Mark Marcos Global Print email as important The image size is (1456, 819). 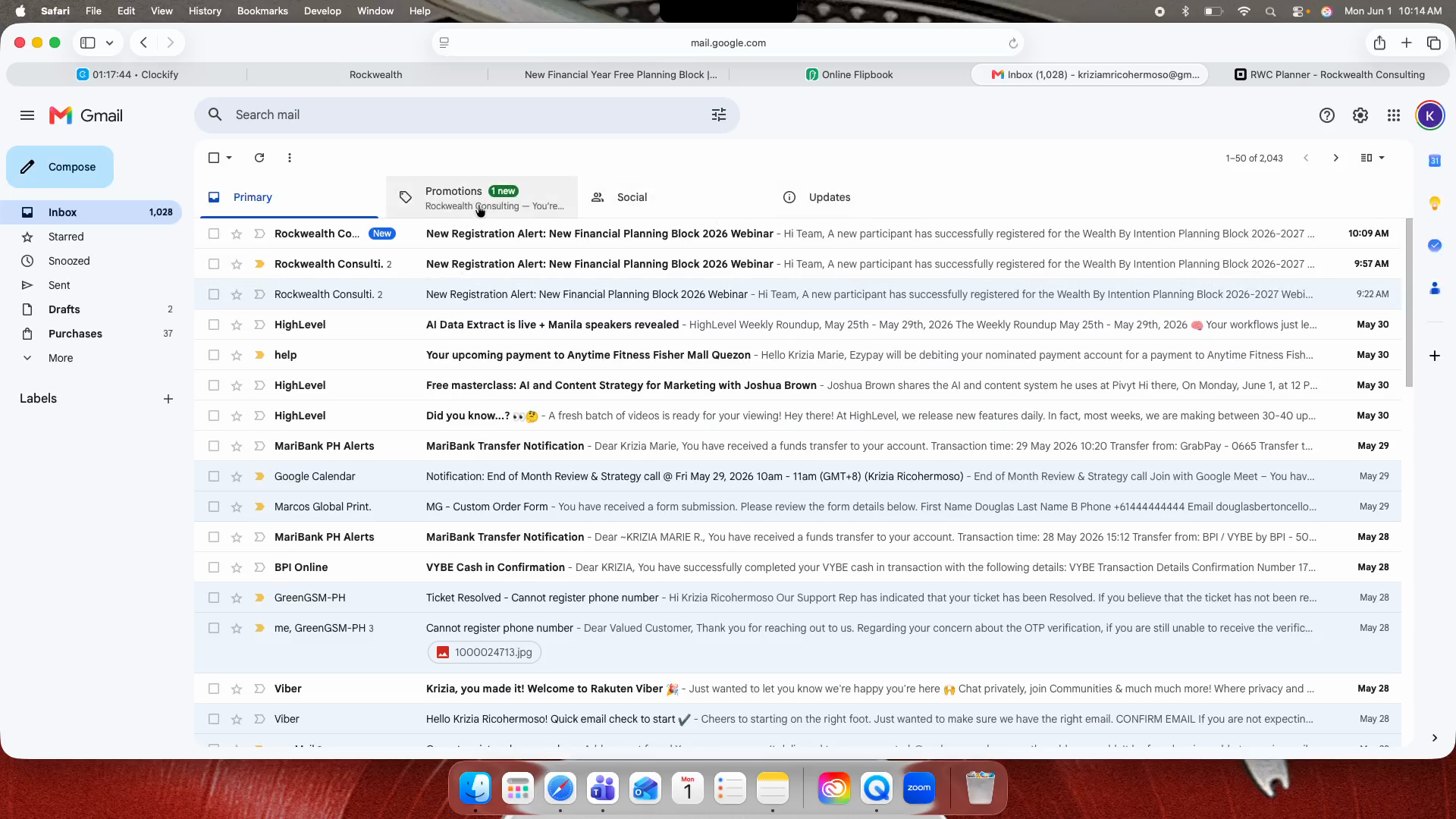pos(259,507)
